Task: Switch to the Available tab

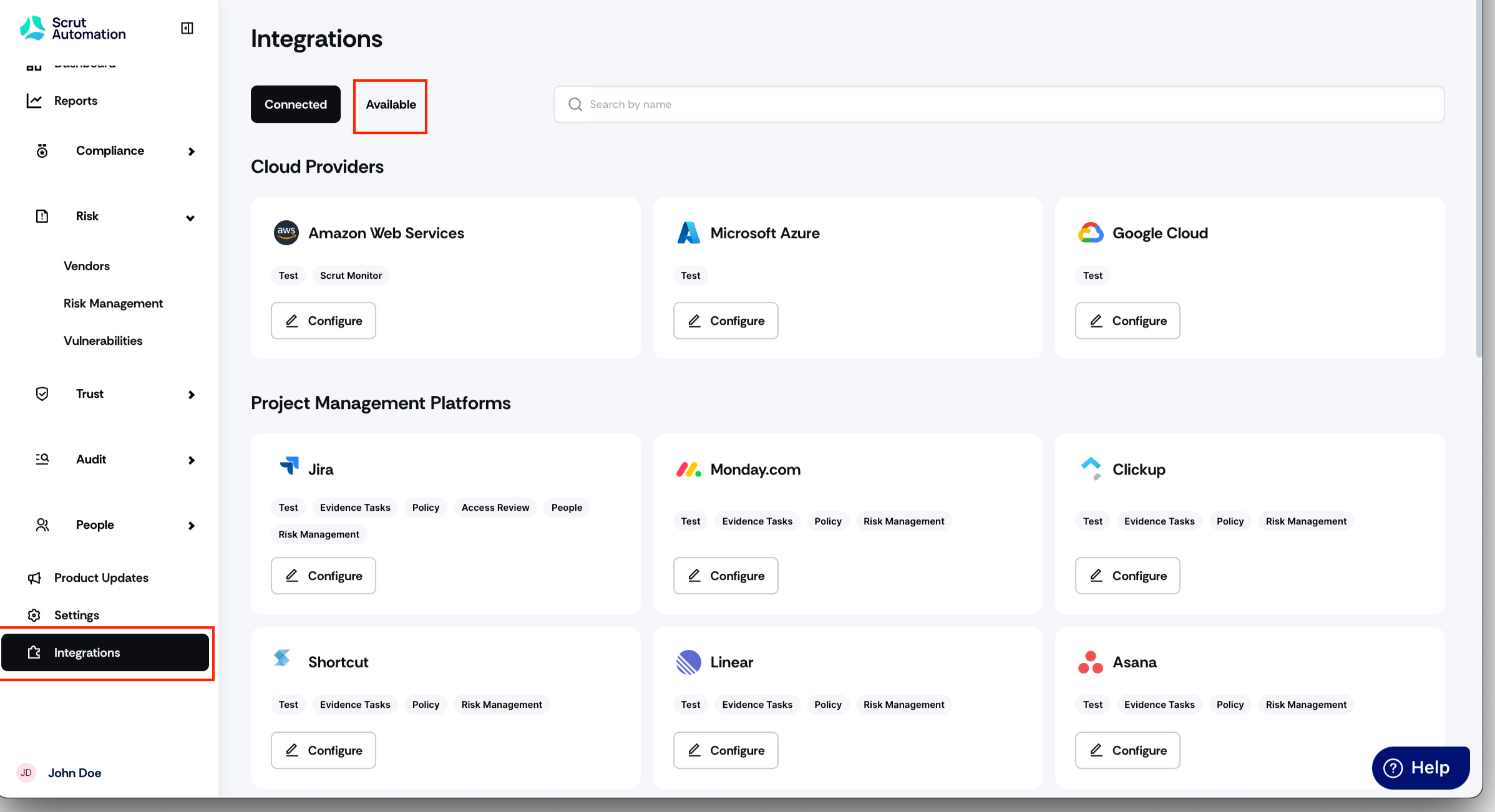Action: pyautogui.click(x=391, y=104)
